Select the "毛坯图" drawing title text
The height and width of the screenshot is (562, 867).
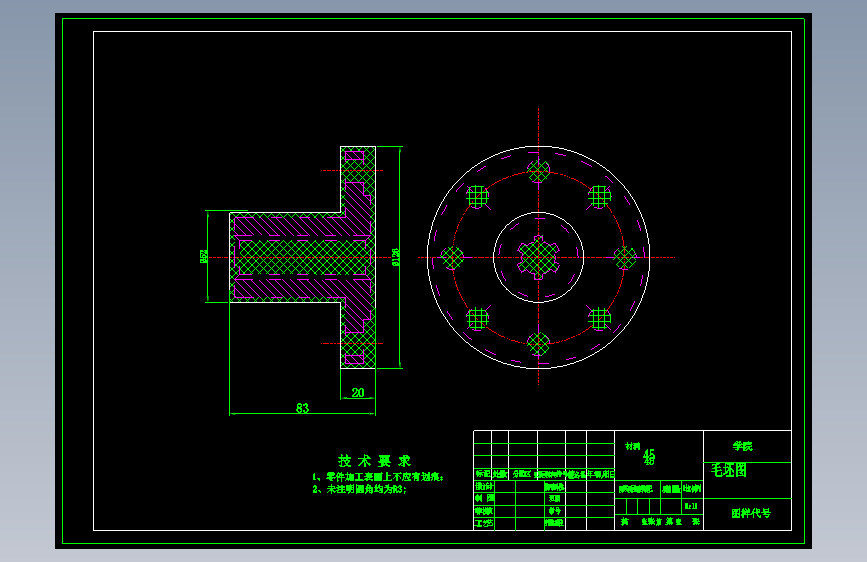point(729,470)
